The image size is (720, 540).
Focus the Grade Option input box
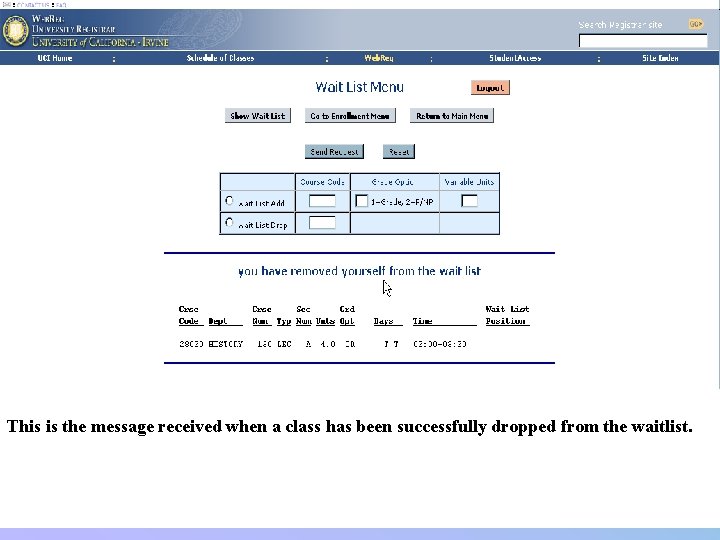point(361,201)
